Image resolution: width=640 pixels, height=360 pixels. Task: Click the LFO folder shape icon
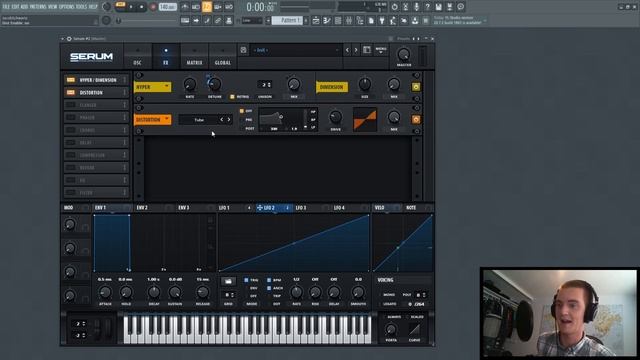[x=228, y=281]
